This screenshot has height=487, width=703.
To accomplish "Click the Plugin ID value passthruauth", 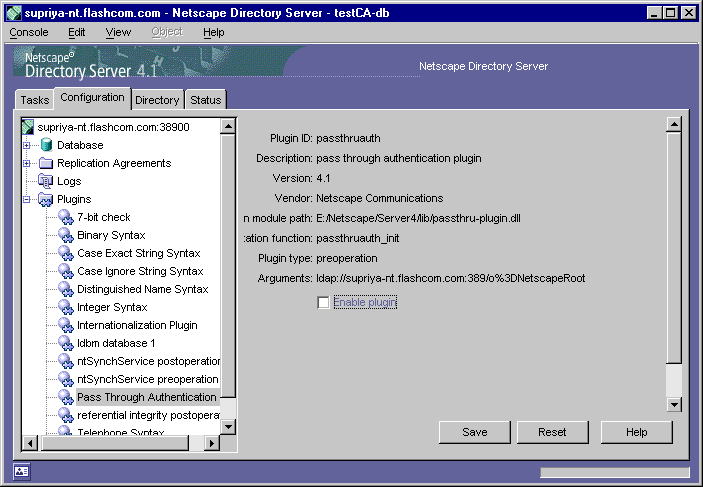I will click(x=348, y=138).
